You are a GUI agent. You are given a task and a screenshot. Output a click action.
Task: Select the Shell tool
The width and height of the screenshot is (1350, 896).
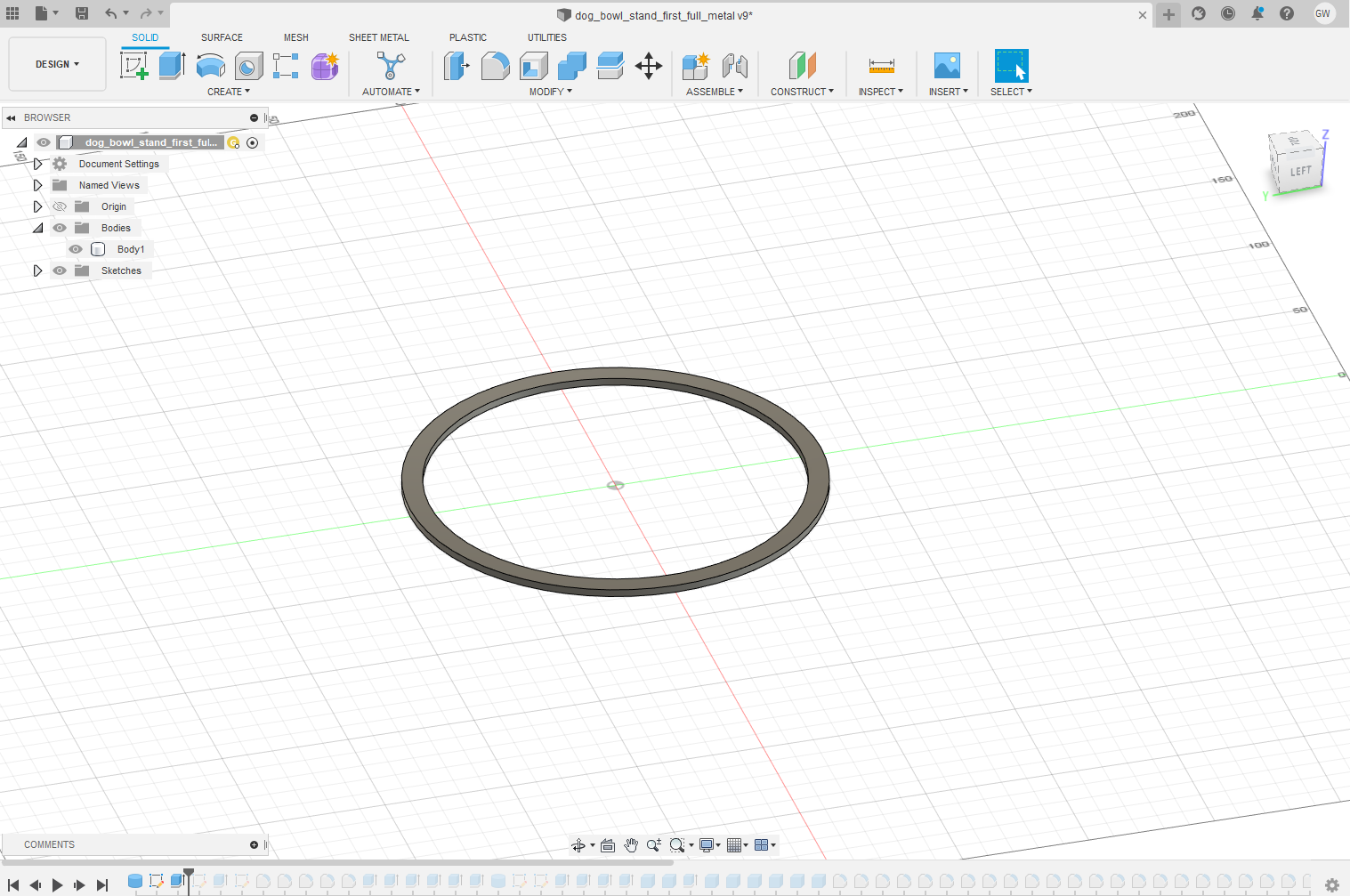pos(533,66)
